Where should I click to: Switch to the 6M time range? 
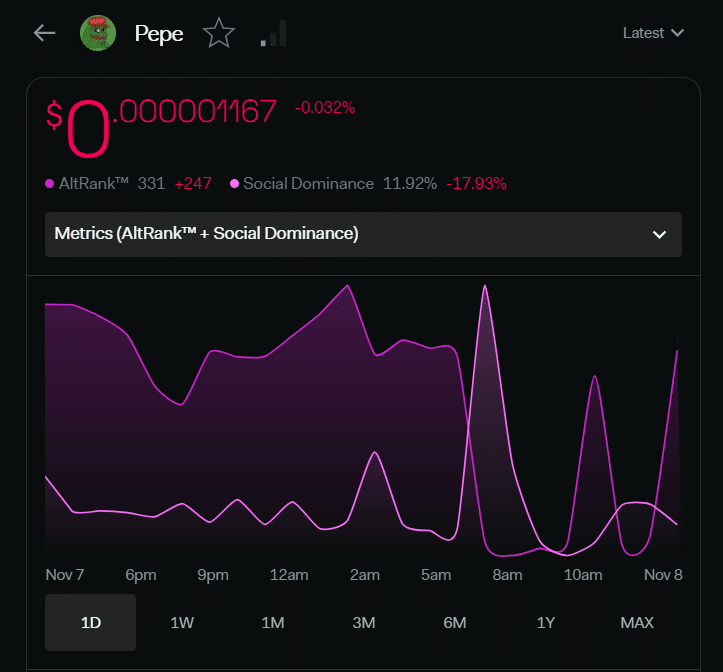(x=455, y=623)
